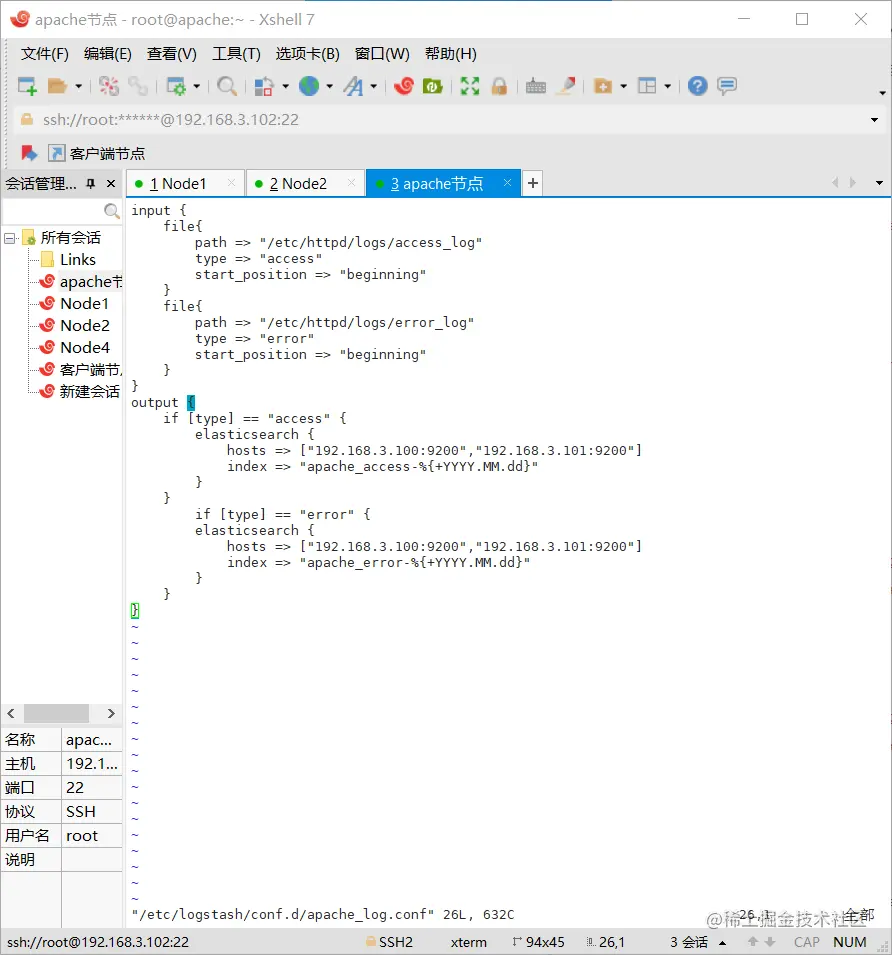Open the 查看(V) menu
Screen dimensions: 892x955
point(172,54)
